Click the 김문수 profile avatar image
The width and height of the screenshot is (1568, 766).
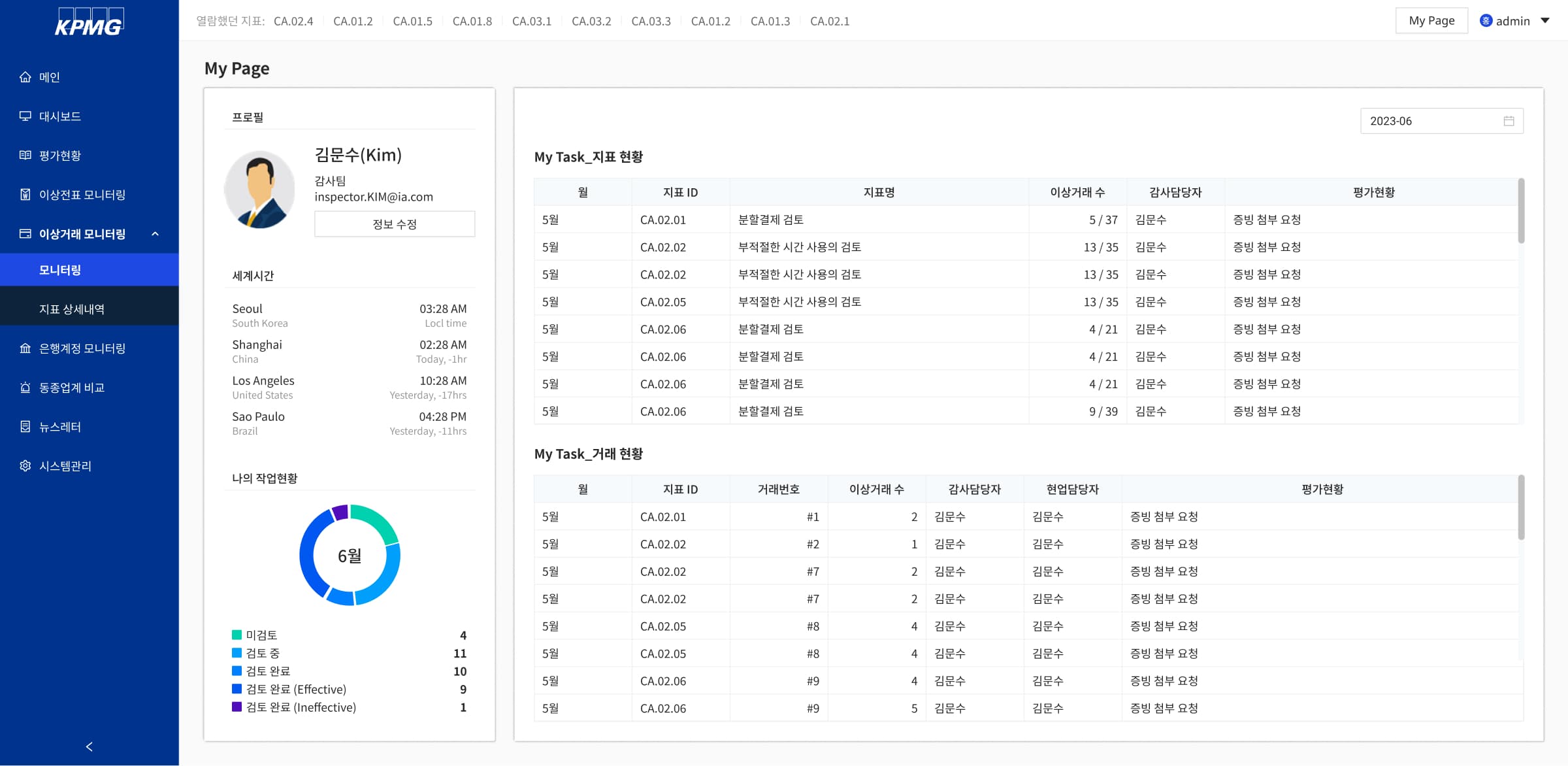click(260, 190)
